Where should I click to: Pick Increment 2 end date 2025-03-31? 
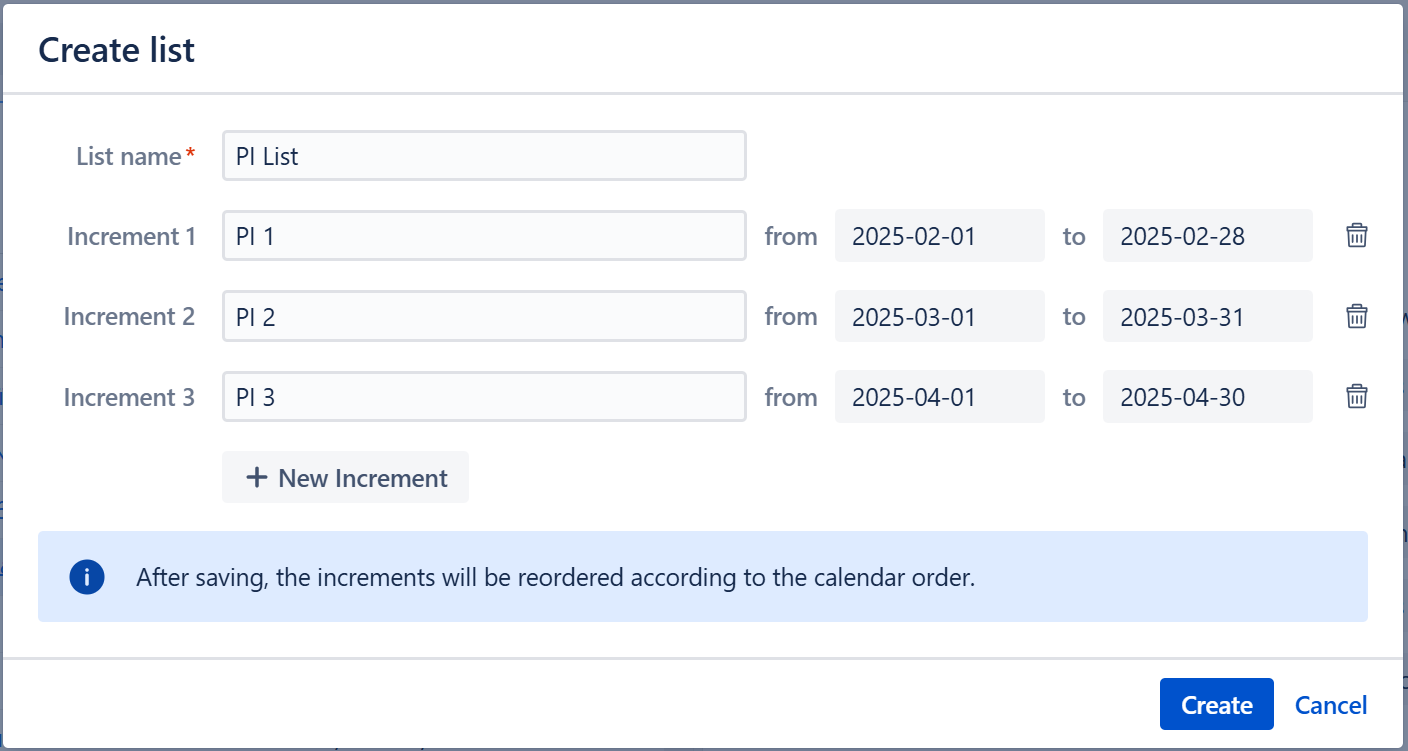[1207, 317]
